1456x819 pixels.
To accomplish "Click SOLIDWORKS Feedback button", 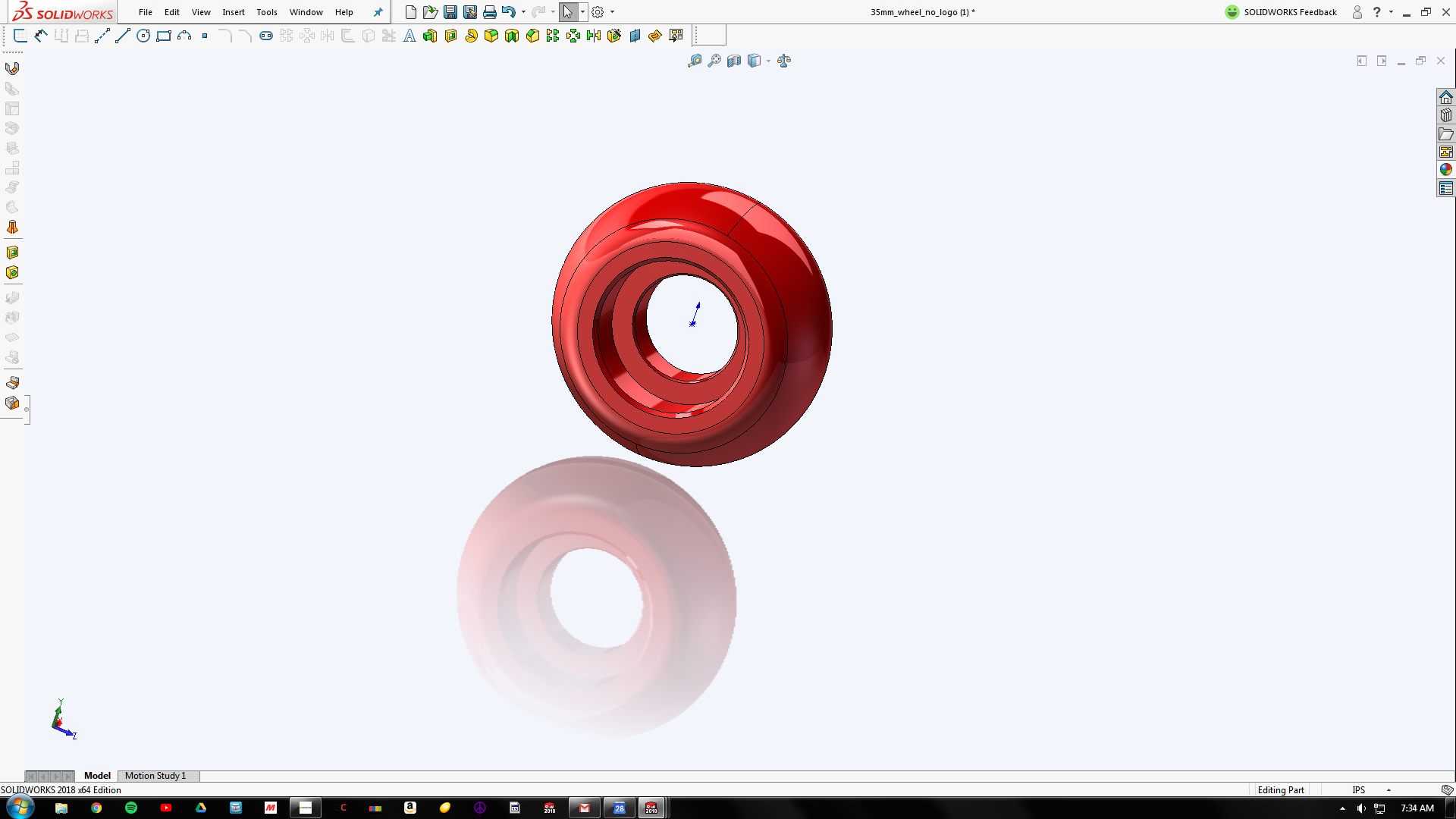I will [1281, 12].
